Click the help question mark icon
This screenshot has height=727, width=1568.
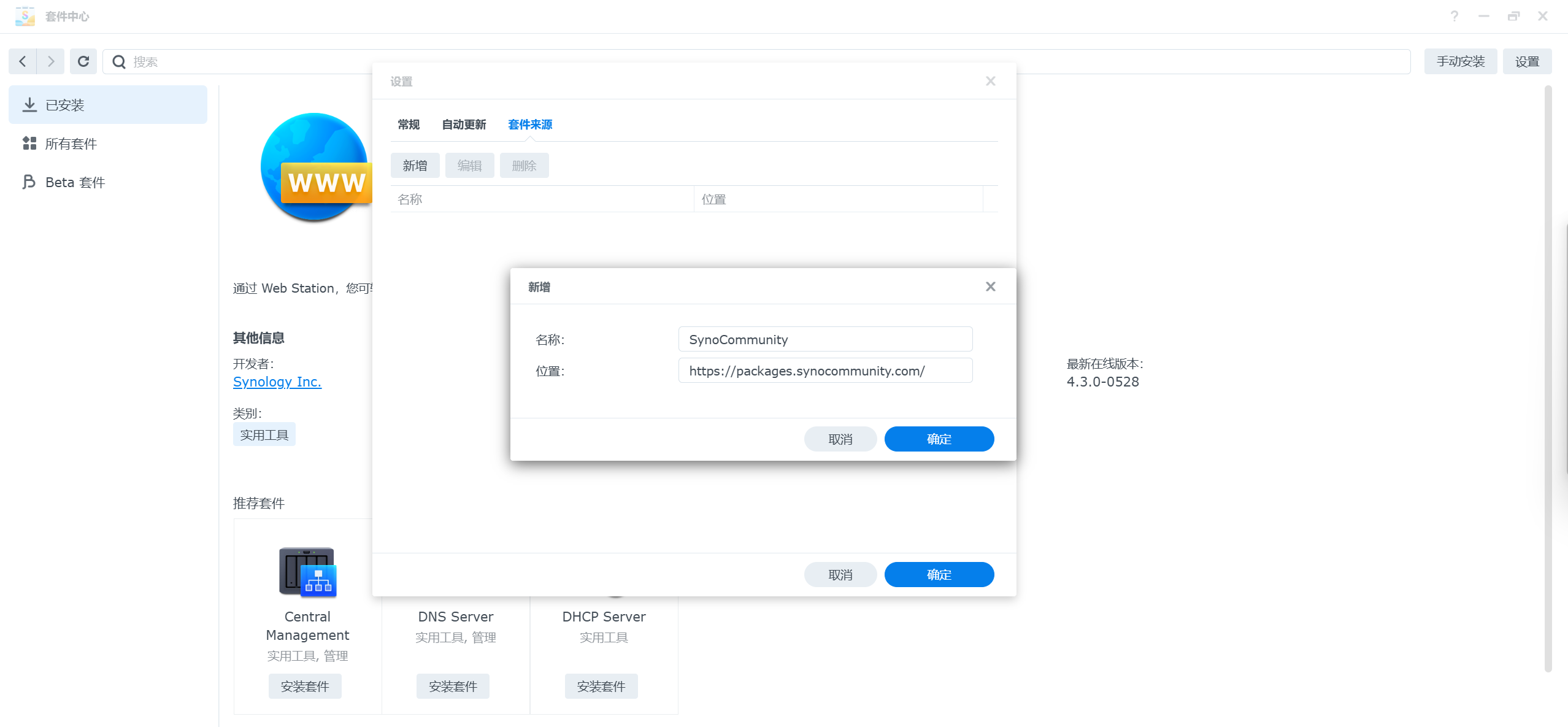tap(1454, 17)
